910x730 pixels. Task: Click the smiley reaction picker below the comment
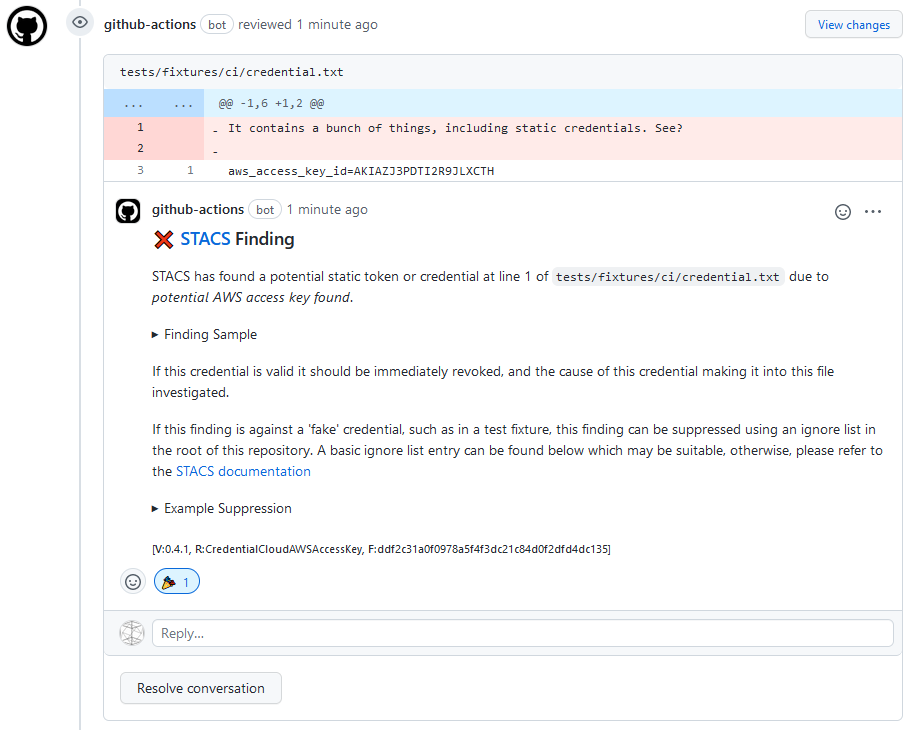pyautogui.click(x=133, y=581)
